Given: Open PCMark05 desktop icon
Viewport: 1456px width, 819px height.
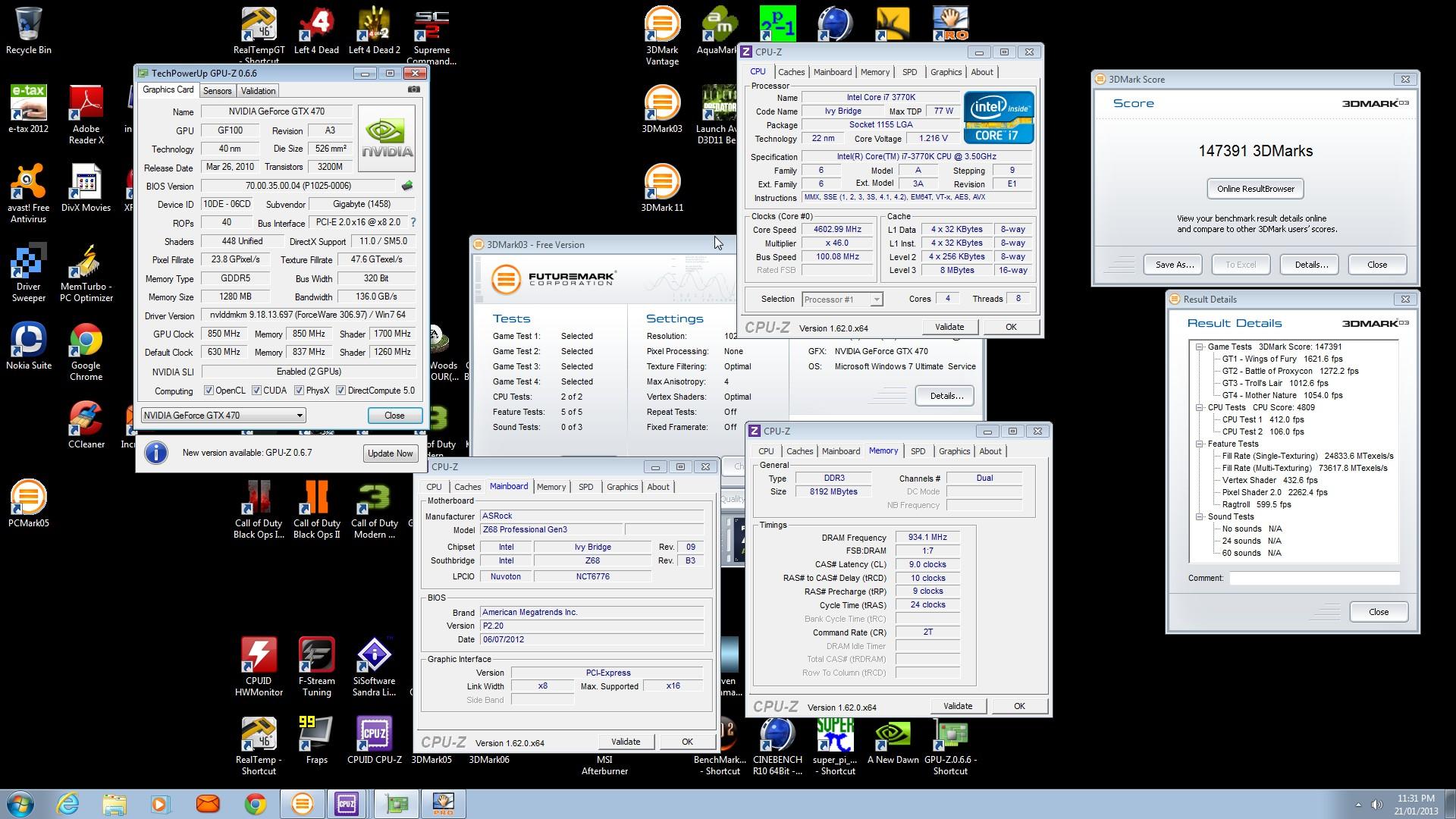Looking at the screenshot, I should click(28, 504).
